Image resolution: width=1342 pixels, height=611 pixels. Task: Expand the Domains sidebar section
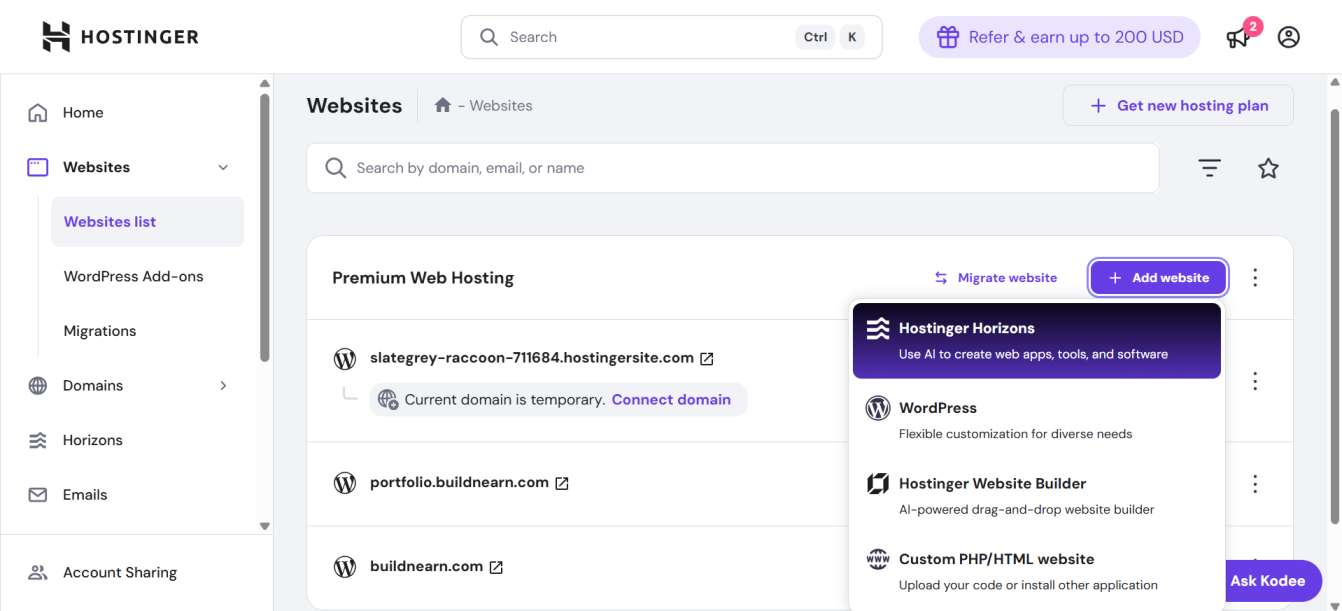(x=223, y=385)
